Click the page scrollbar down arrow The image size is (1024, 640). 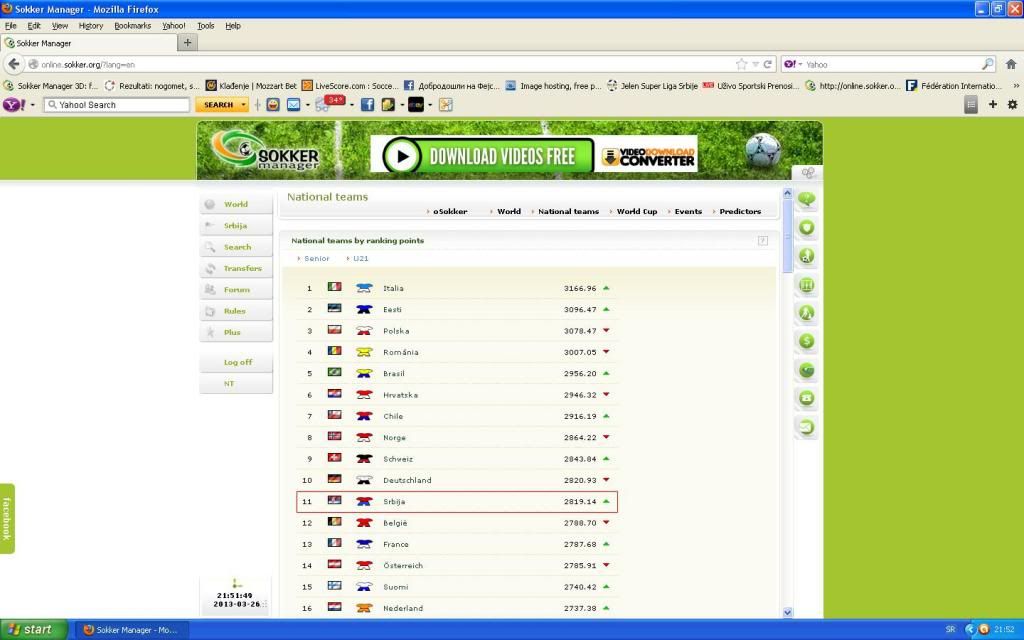click(x=787, y=612)
